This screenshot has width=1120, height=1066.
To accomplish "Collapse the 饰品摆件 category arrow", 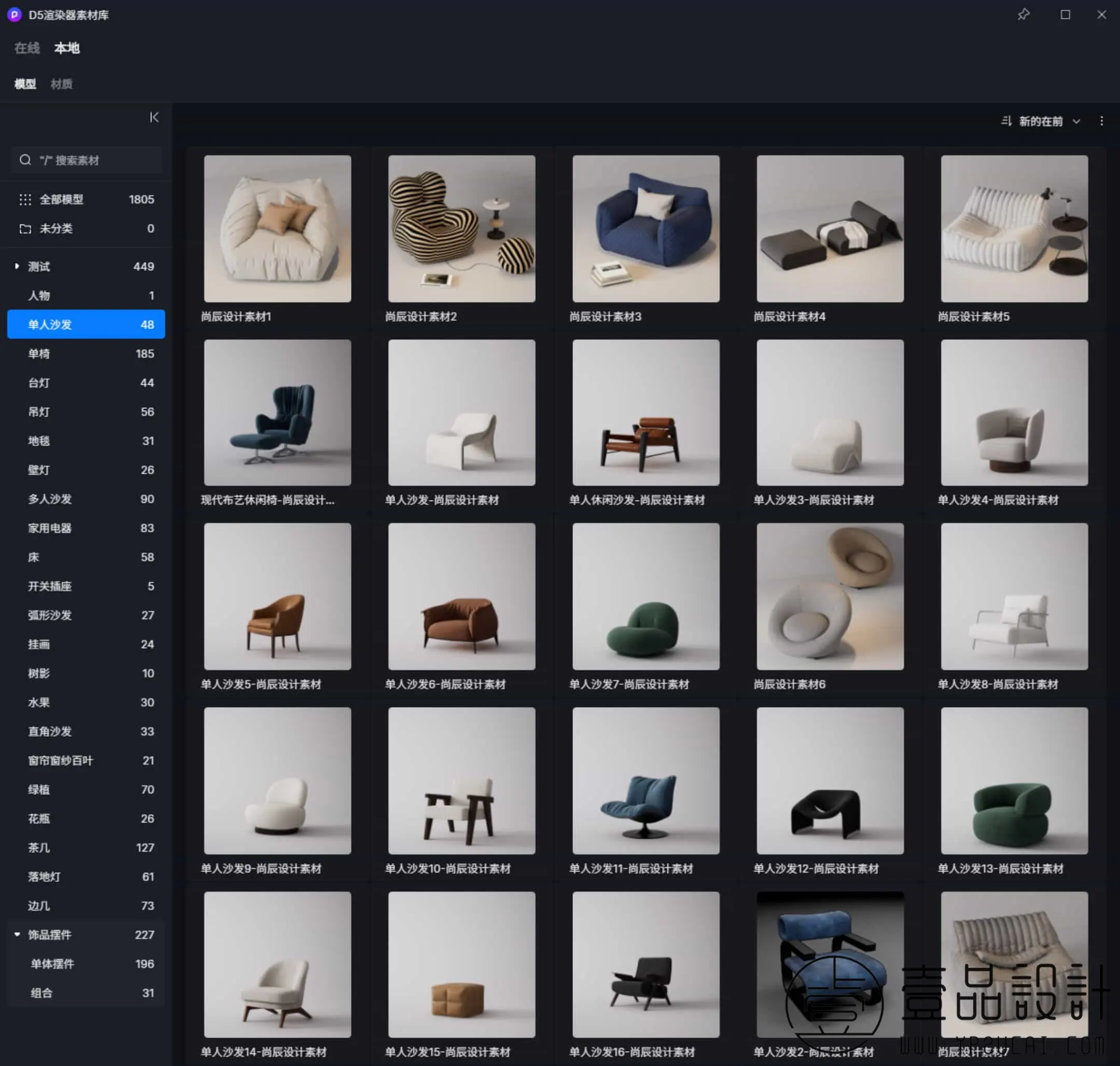I will [x=17, y=934].
